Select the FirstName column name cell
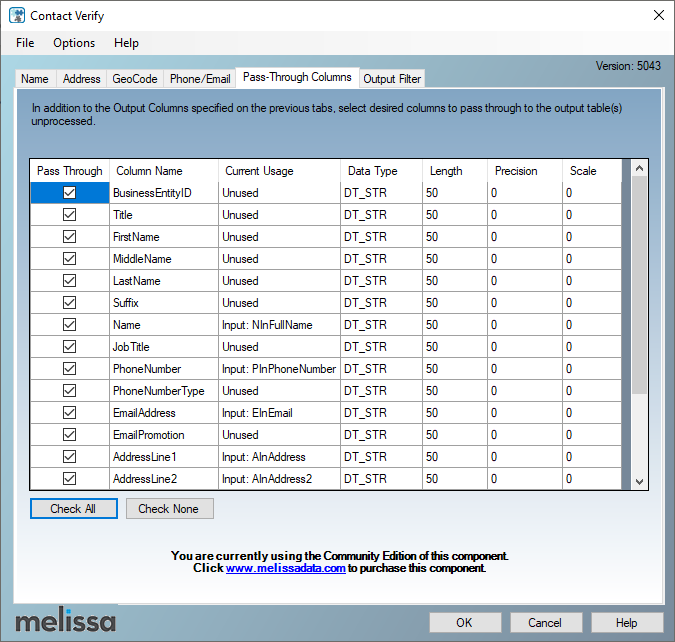 coord(164,236)
